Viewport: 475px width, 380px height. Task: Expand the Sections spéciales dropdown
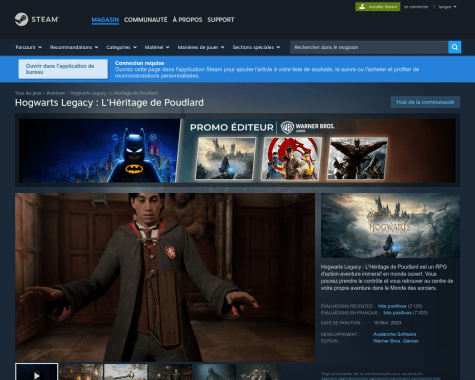(x=256, y=47)
